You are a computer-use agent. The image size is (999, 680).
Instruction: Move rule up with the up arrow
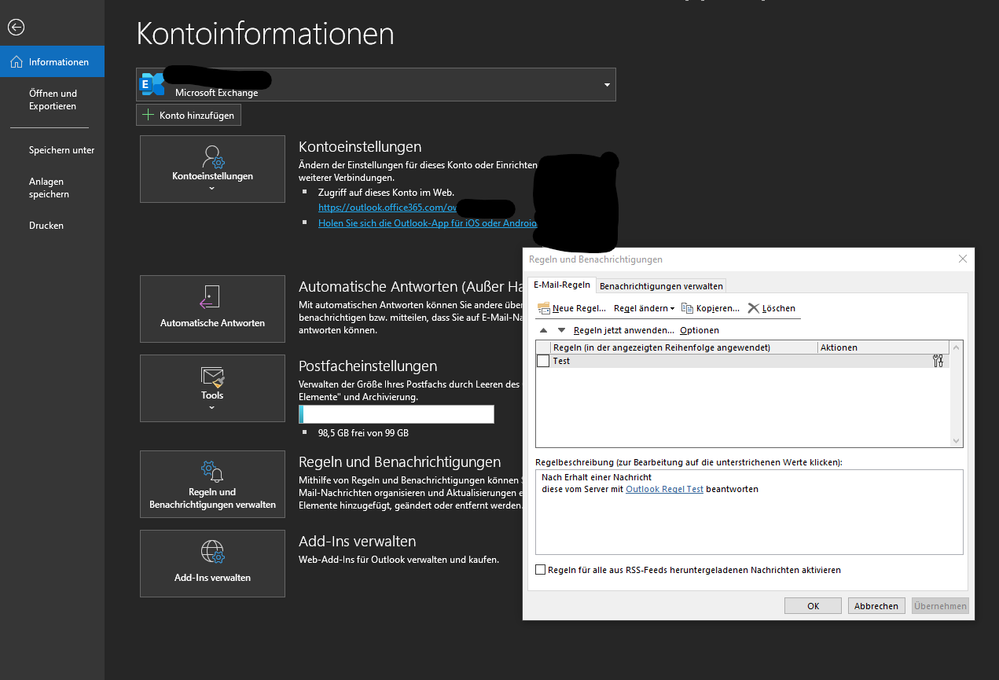point(543,330)
